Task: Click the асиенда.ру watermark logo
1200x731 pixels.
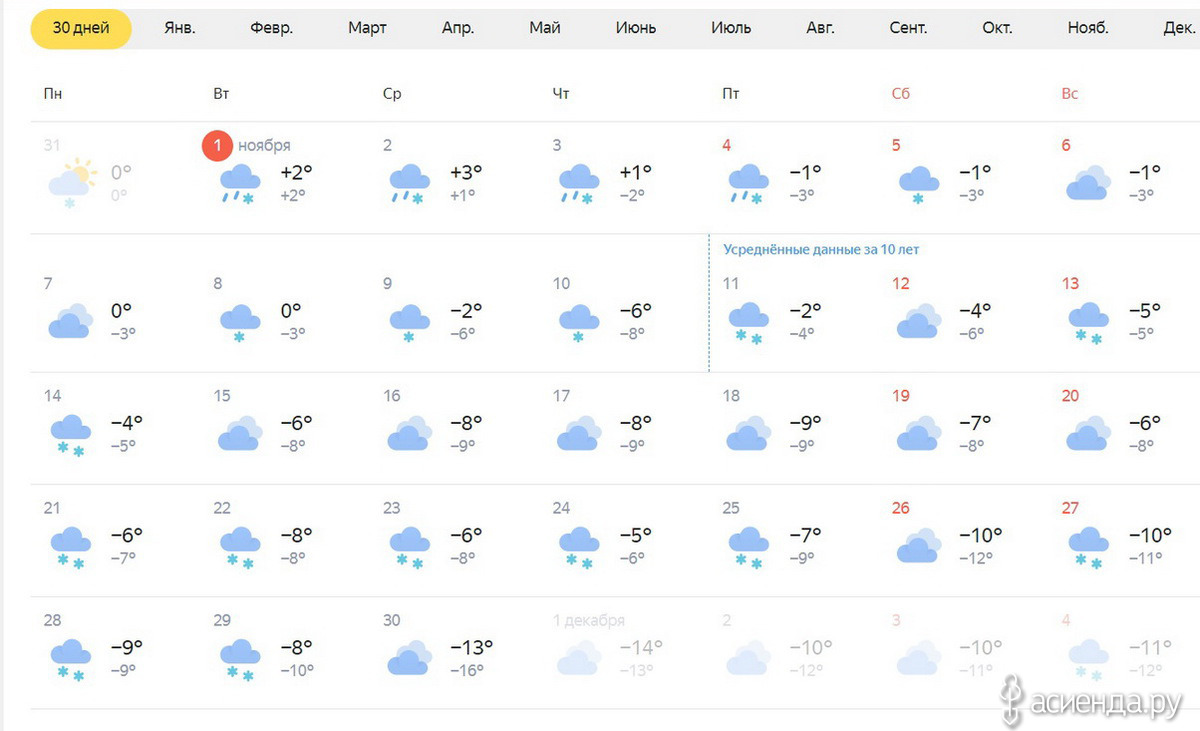Action: tap(1098, 702)
